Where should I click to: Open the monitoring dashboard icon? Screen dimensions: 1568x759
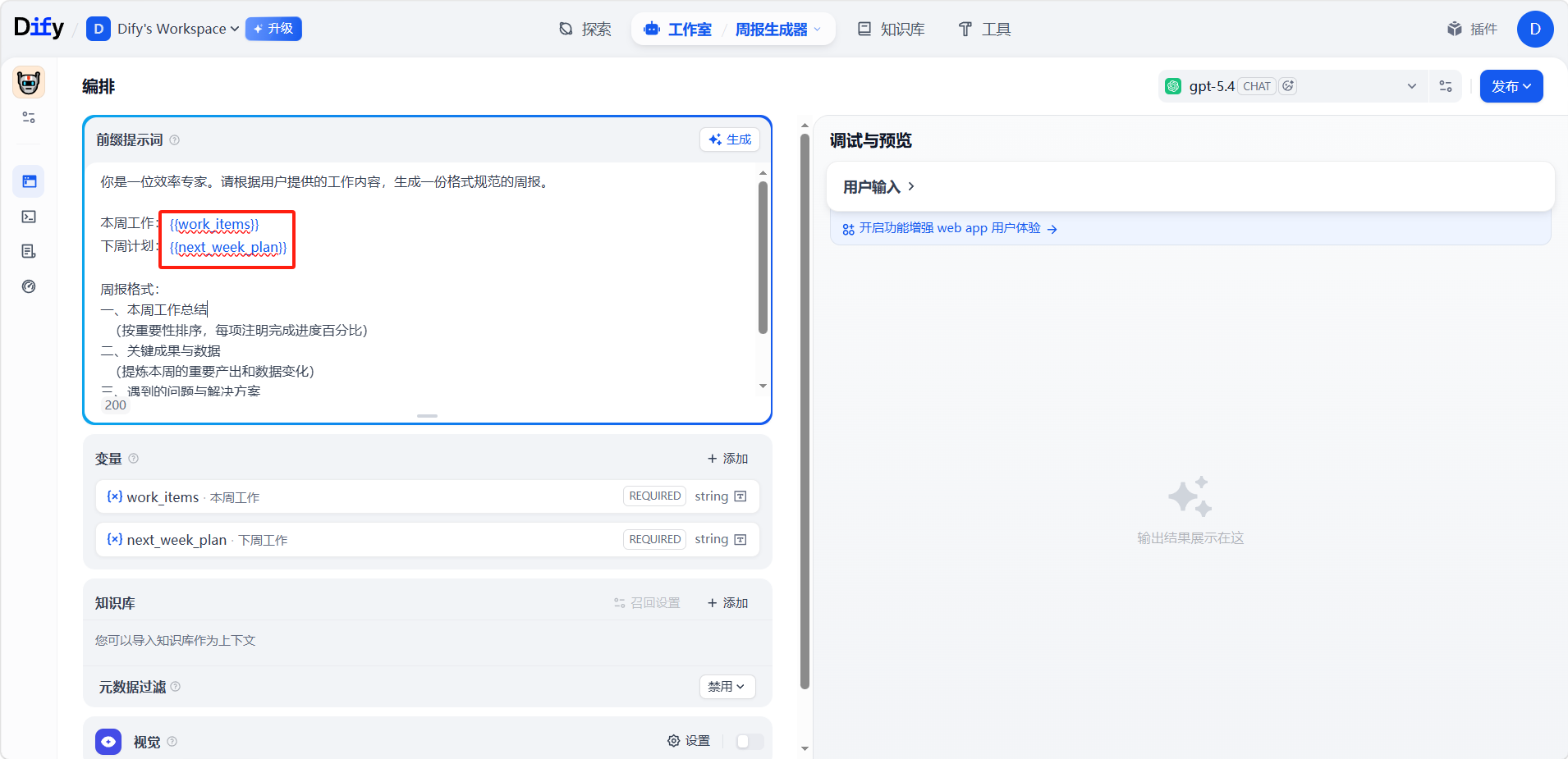click(29, 286)
